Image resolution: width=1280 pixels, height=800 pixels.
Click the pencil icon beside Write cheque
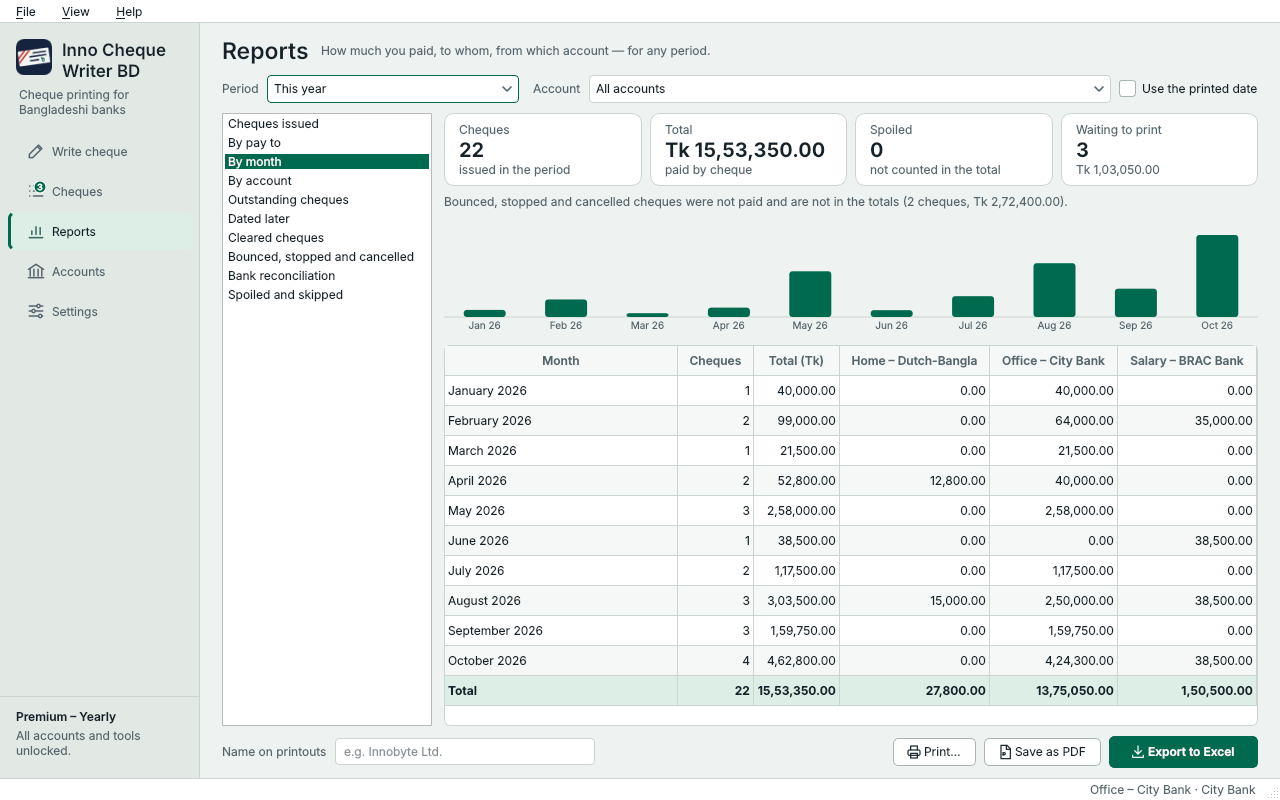tap(36, 152)
